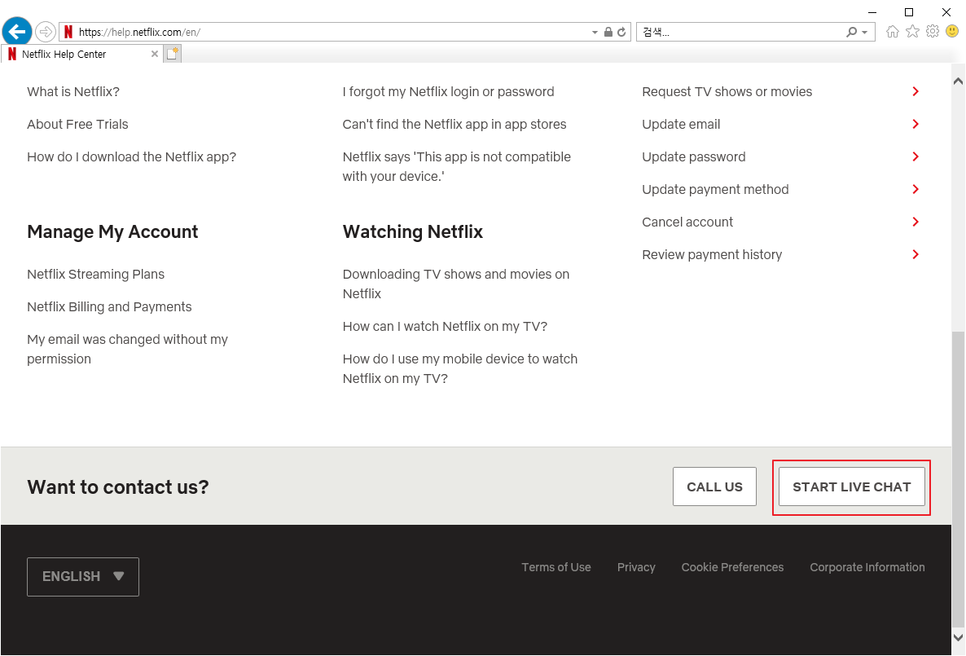Click the Want to contact us? heading

click(118, 487)
